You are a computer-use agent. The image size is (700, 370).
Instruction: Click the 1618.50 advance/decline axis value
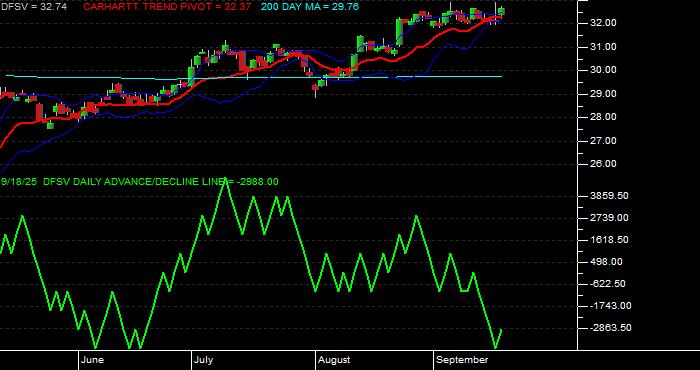click(610, 240)
